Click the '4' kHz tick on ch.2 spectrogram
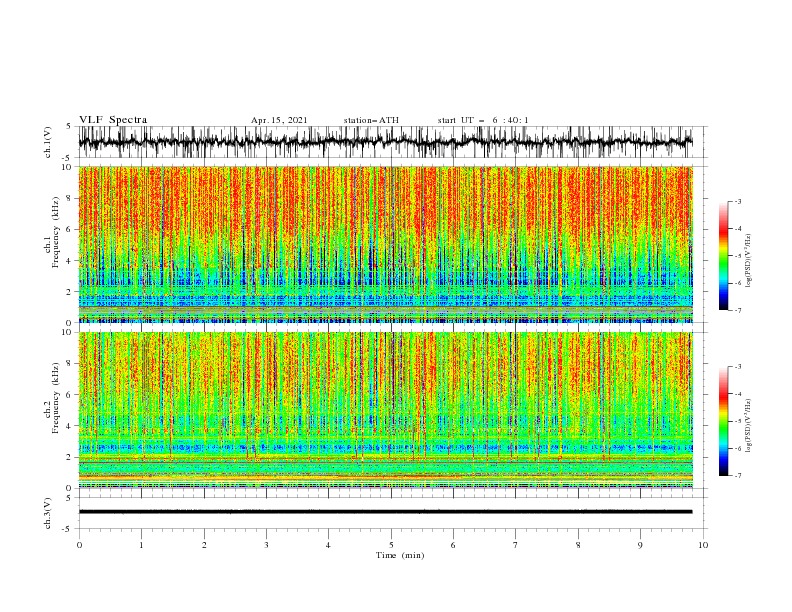Viewport: 792px width, 612px height. [x=70, y=426]
